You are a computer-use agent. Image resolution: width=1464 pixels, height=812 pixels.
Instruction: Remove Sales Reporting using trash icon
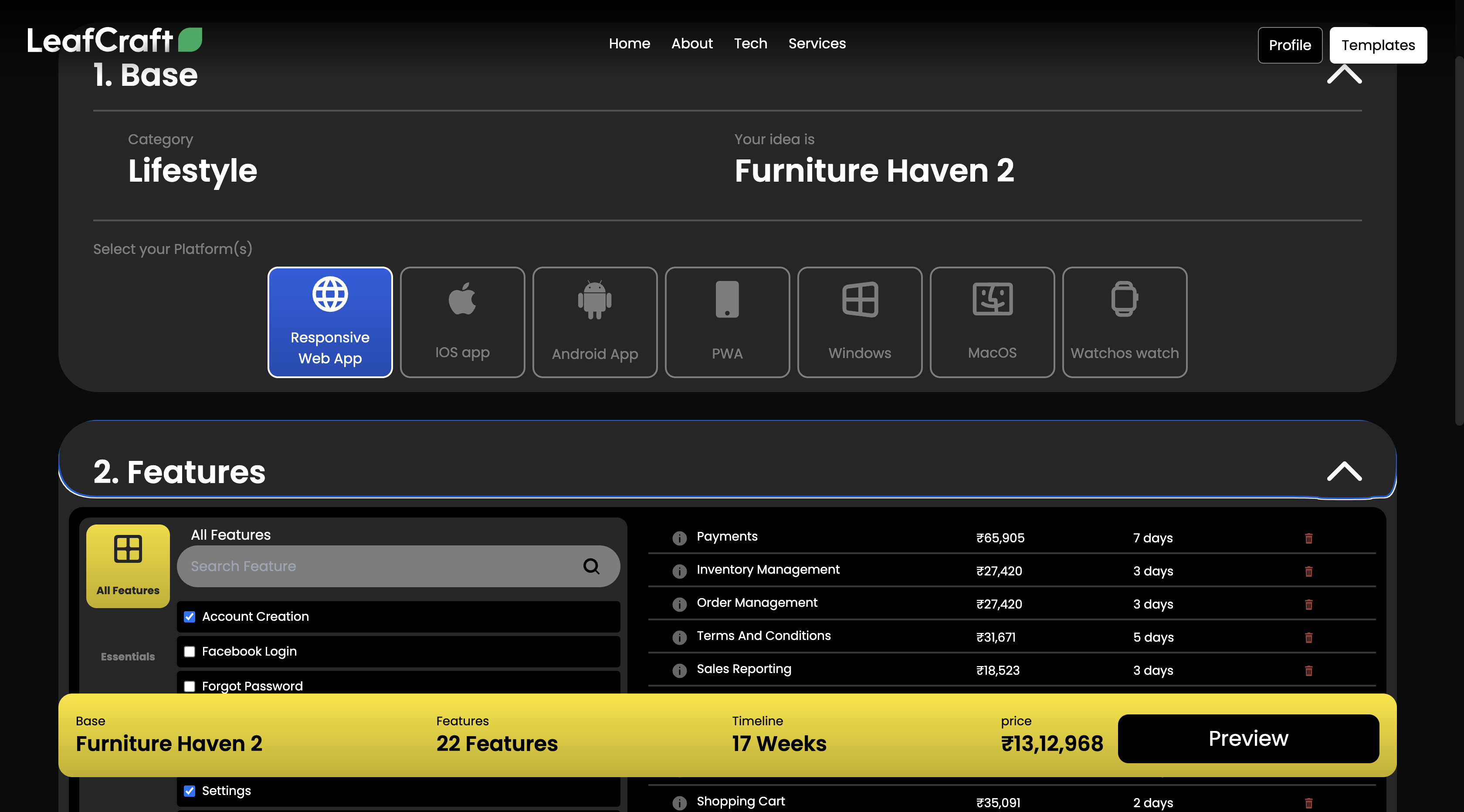pyautogui.click(x=1308, y=670)
